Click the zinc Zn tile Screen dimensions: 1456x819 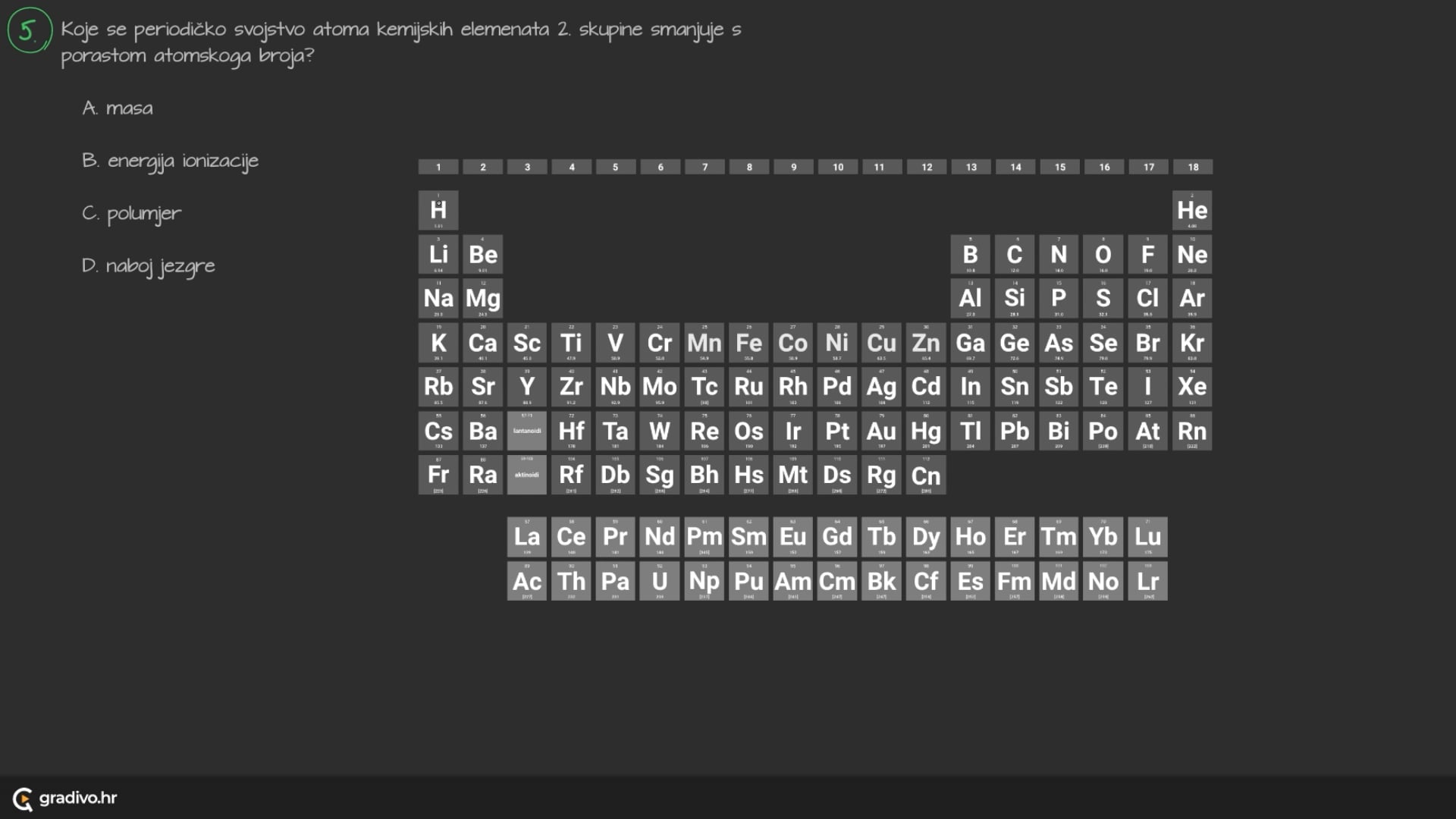click(926, 343)
